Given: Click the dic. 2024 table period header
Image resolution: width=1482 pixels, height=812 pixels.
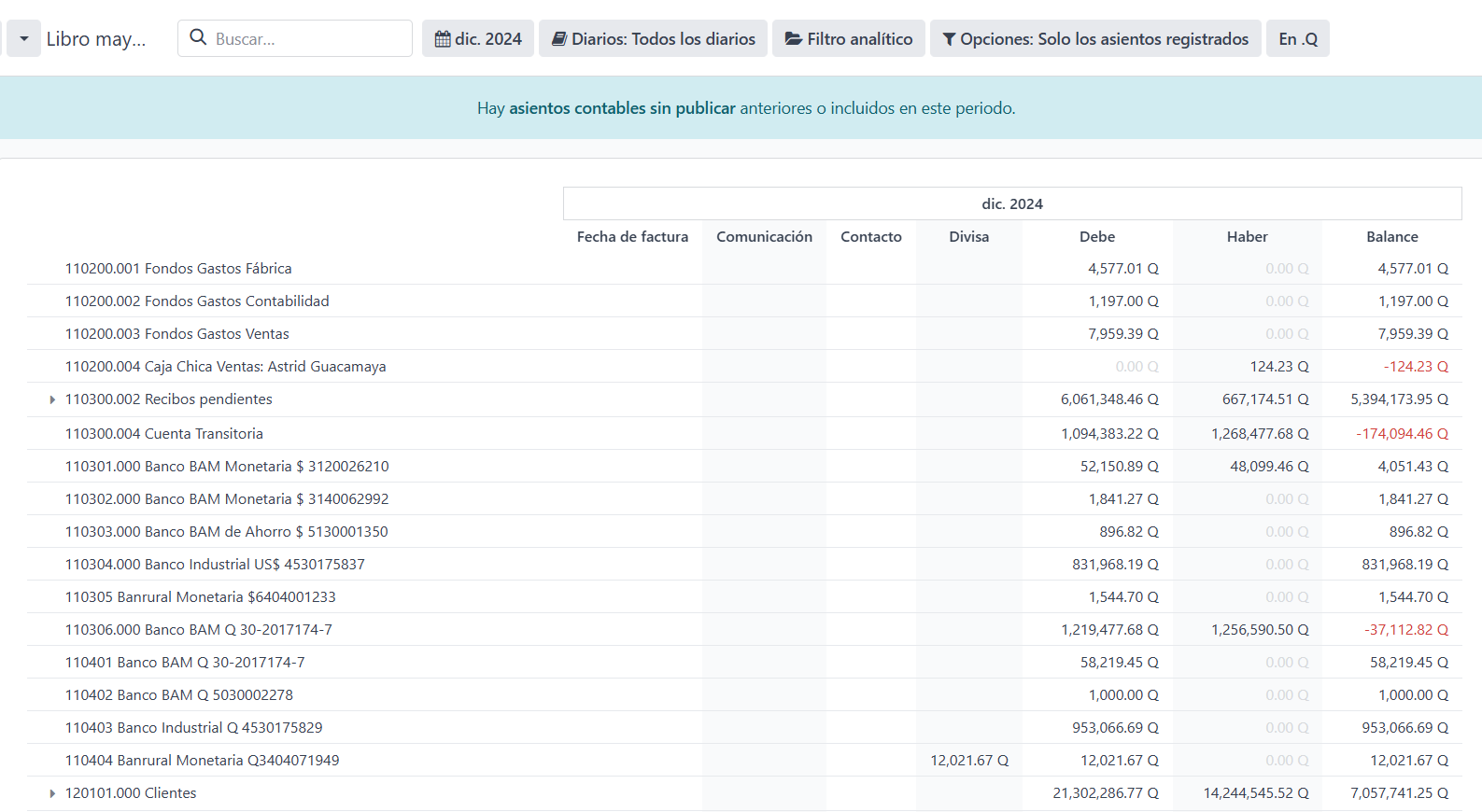Looking at the screenshot, I should pos(1012,204).
